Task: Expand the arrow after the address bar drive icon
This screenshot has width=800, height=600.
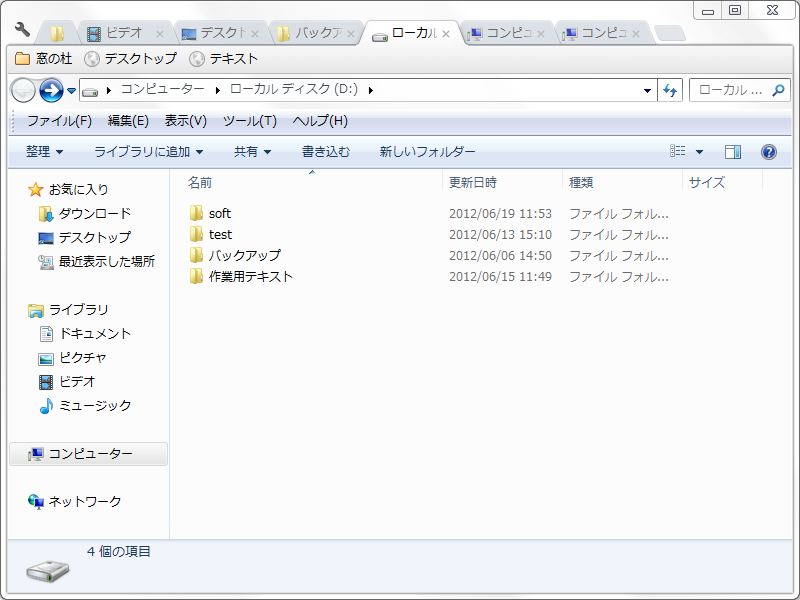Action: [109, 91]
